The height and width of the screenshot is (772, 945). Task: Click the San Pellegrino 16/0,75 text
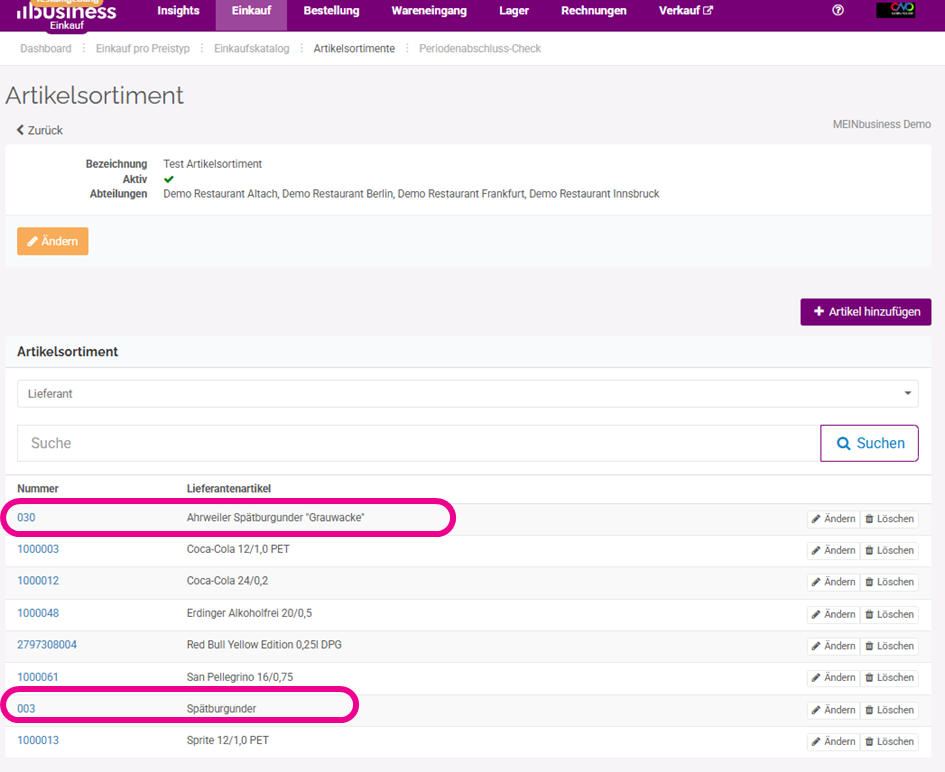240,677
